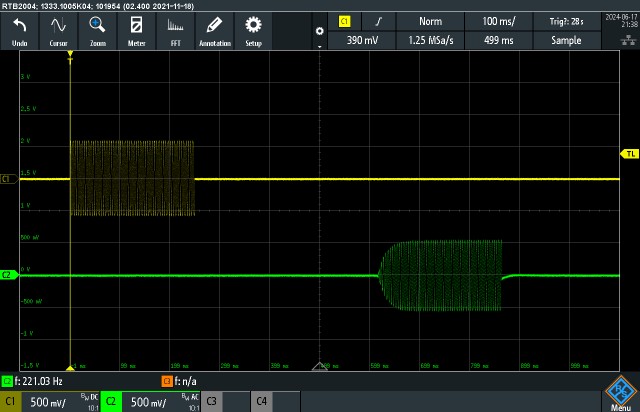Edit the 499 ms horizontal position
640x412 pixels.
(498, 40)
